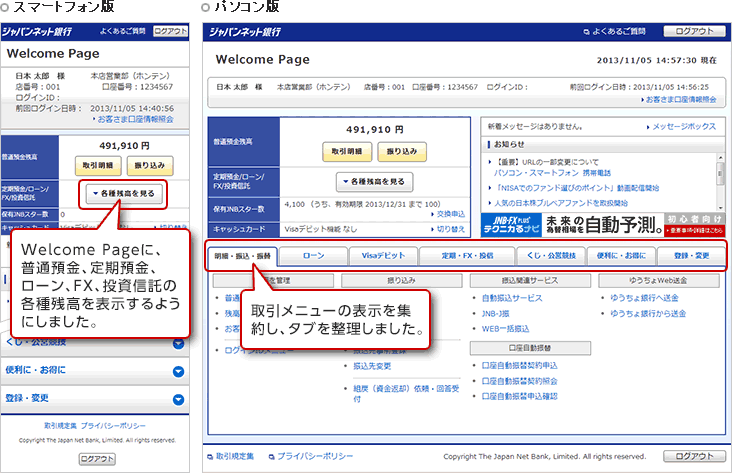732x473 pixels.
Task: Open 振込先変更 link
Action: point(372,366)
